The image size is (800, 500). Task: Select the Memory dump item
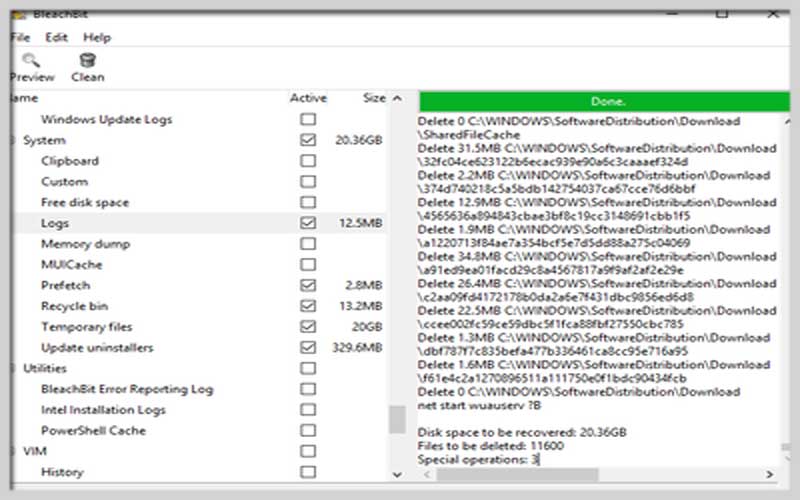(x=85, y=244)
